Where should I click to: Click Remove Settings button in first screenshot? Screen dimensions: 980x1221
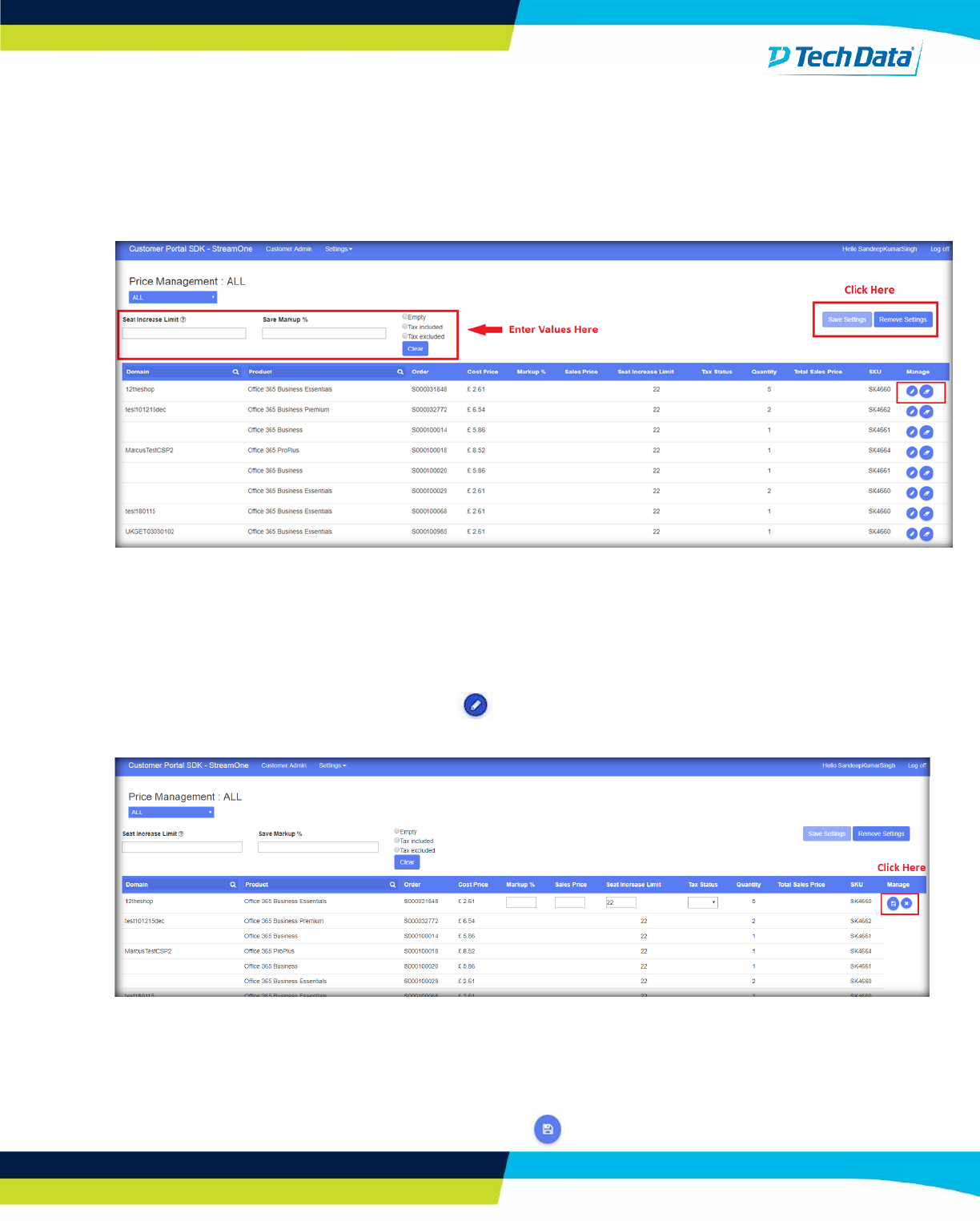click(903, 319)
